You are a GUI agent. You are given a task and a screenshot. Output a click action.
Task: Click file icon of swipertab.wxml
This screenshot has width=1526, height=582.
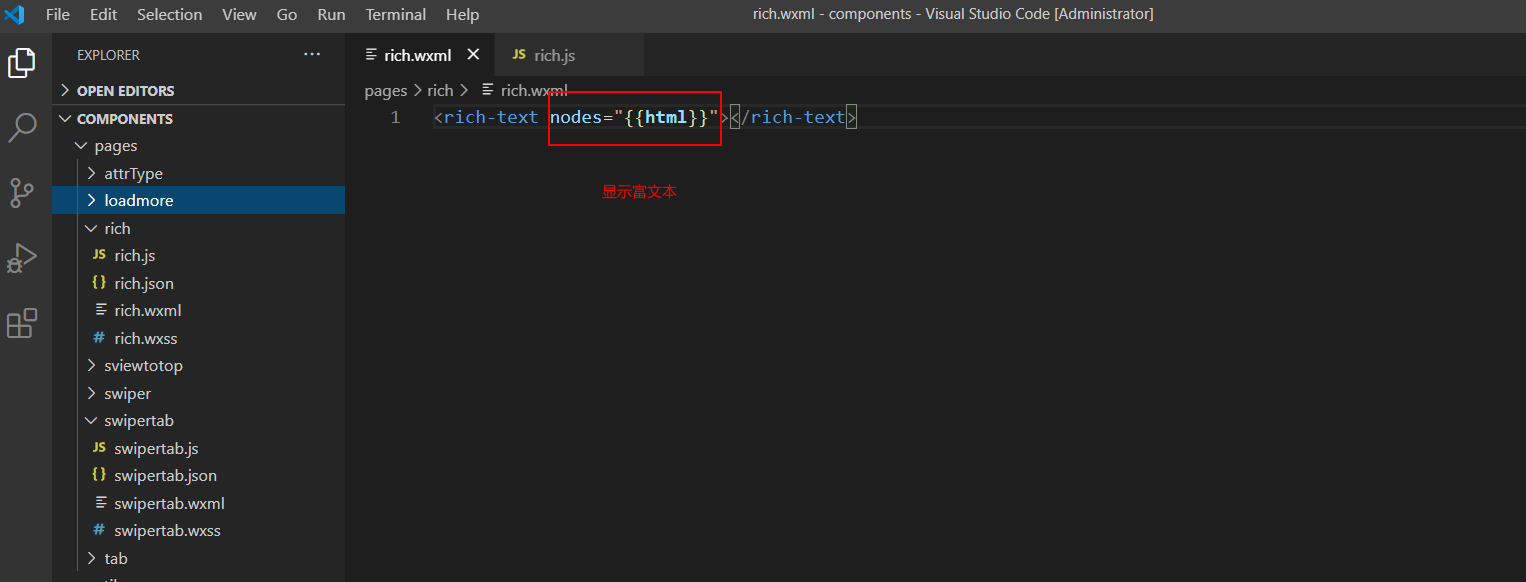tap(99, 503)
